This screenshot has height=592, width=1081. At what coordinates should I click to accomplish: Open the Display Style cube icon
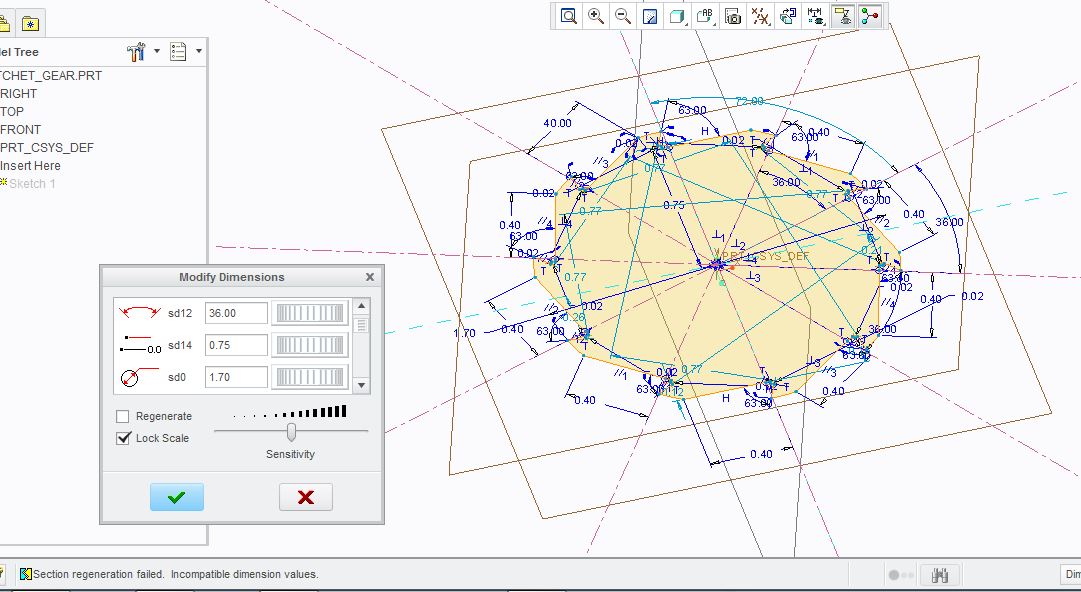click(678, 17)
